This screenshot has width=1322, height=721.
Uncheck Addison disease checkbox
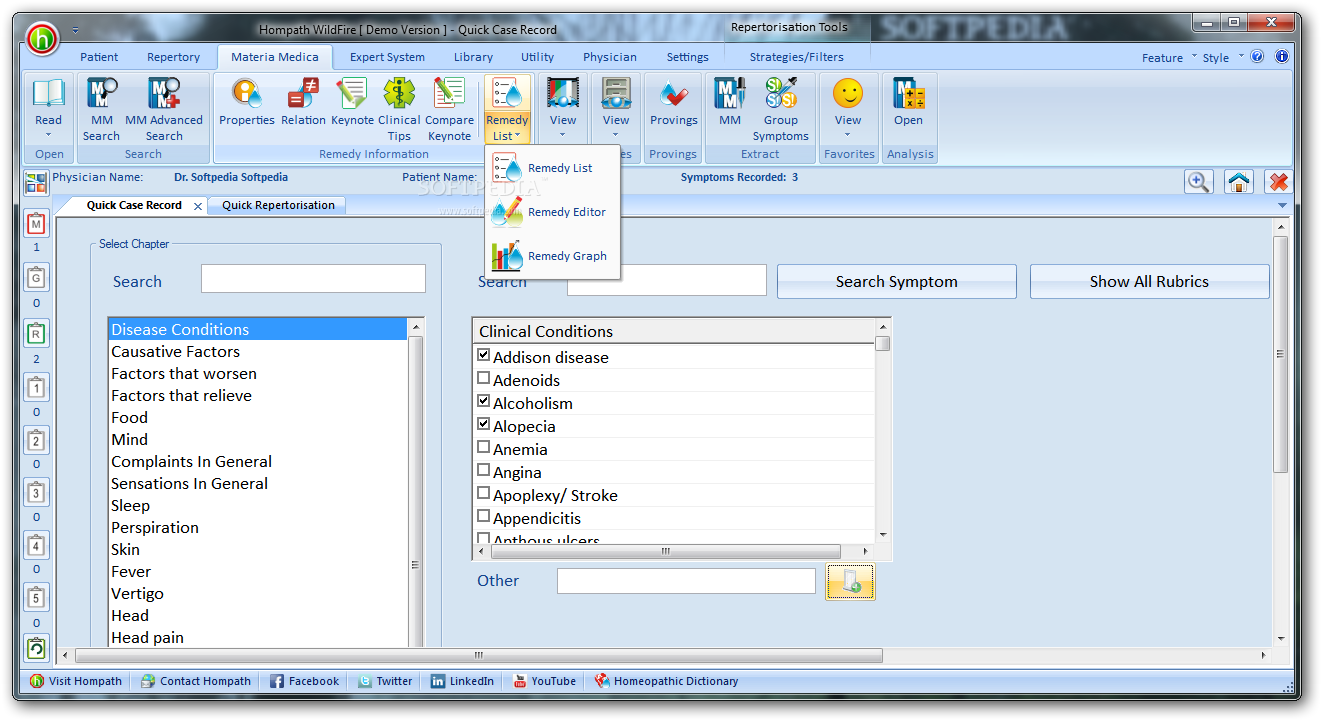pyautogui.click(x=484, y=355)
